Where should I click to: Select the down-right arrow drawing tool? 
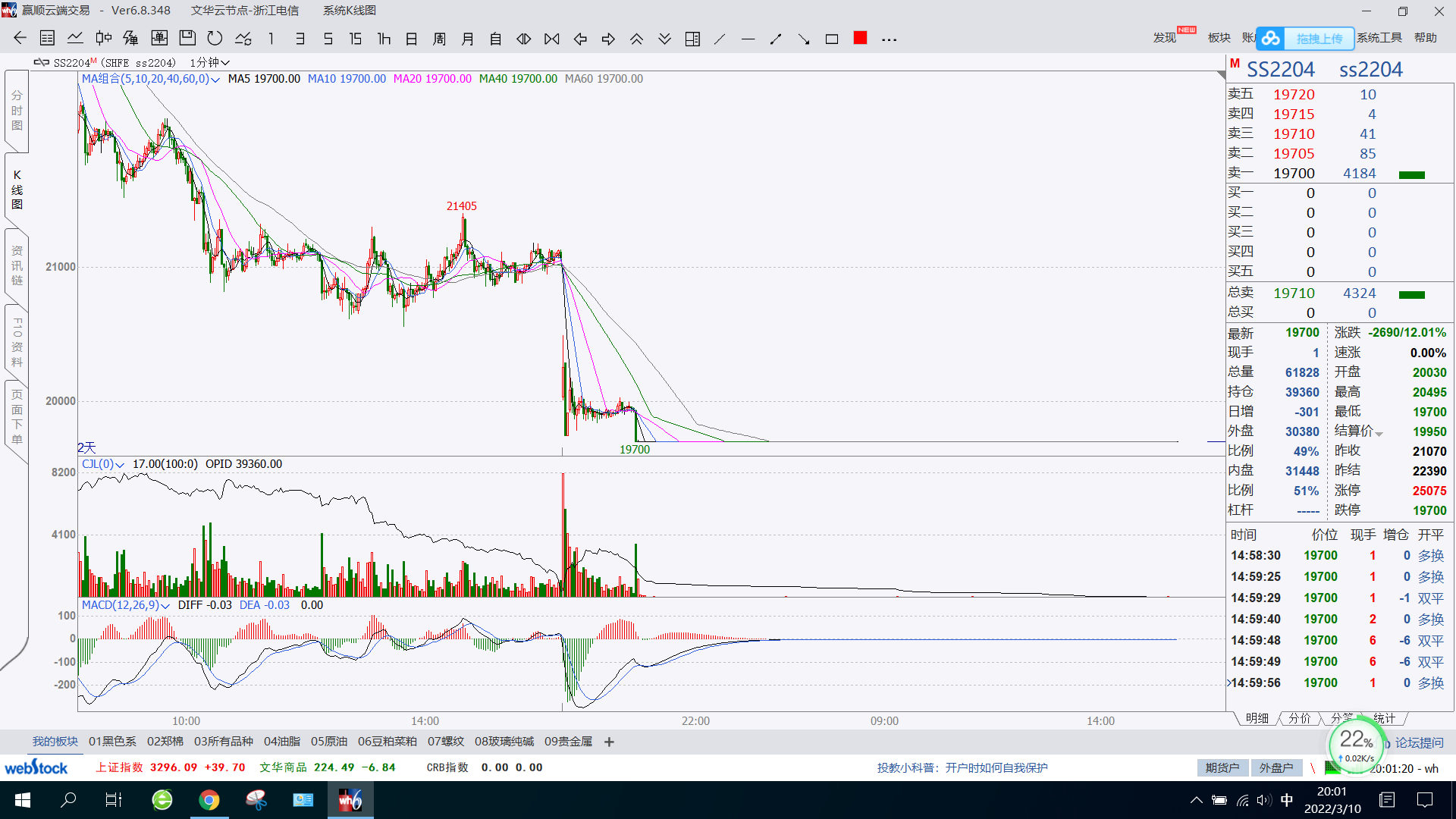coord(804,39)
